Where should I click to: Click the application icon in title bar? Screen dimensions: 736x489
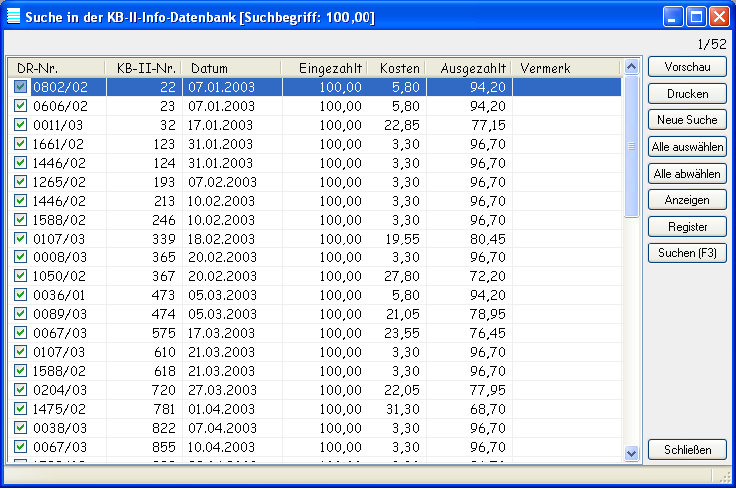(x=13, y=15)
